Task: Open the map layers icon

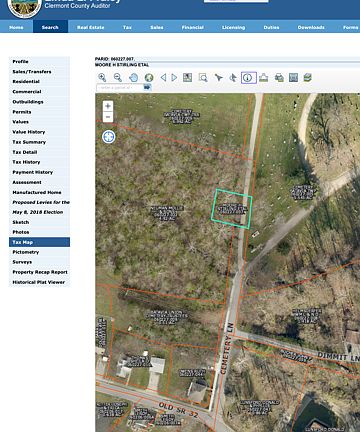Action: pyautogui.click(x=308, y=78)
